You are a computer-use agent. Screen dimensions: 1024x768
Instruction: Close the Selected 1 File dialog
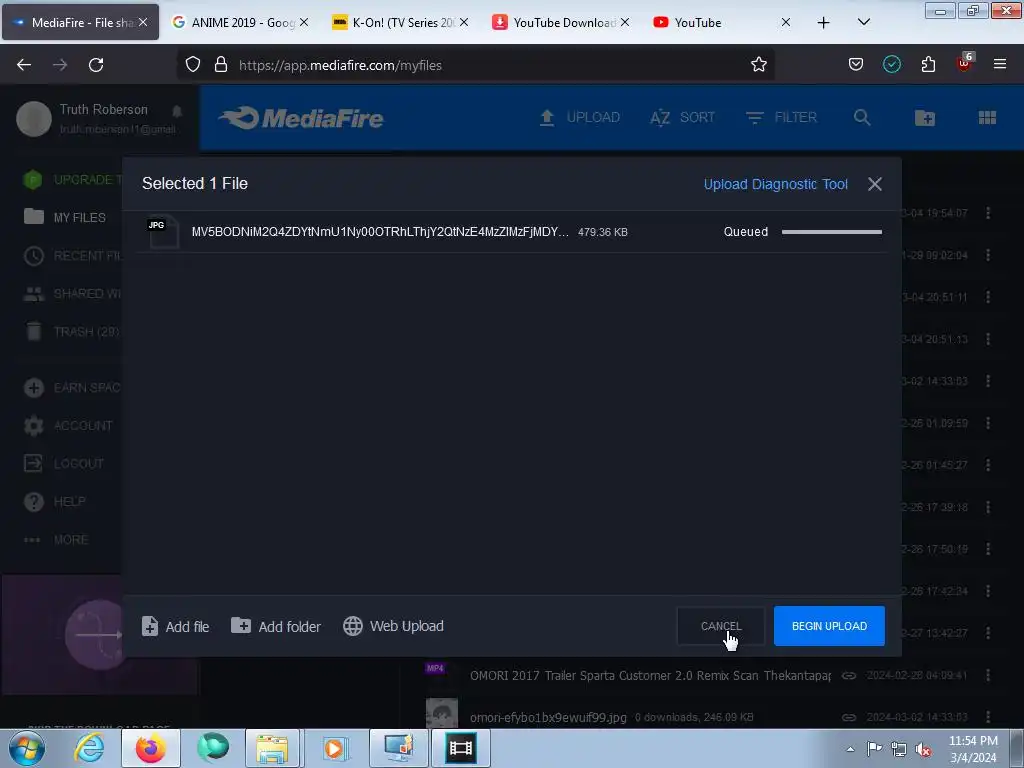click(x=874, y=184)
